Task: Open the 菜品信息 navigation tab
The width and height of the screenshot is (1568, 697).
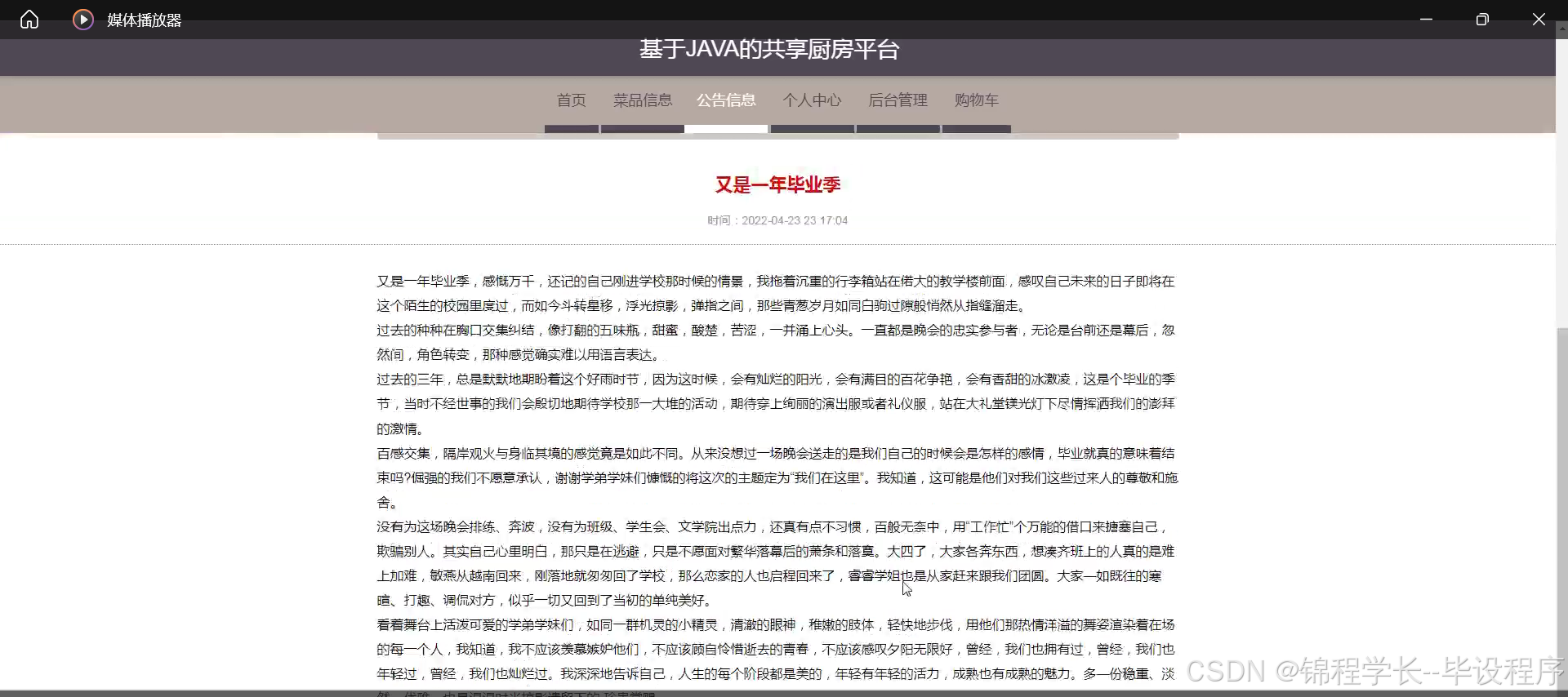Action: [643, 100]
